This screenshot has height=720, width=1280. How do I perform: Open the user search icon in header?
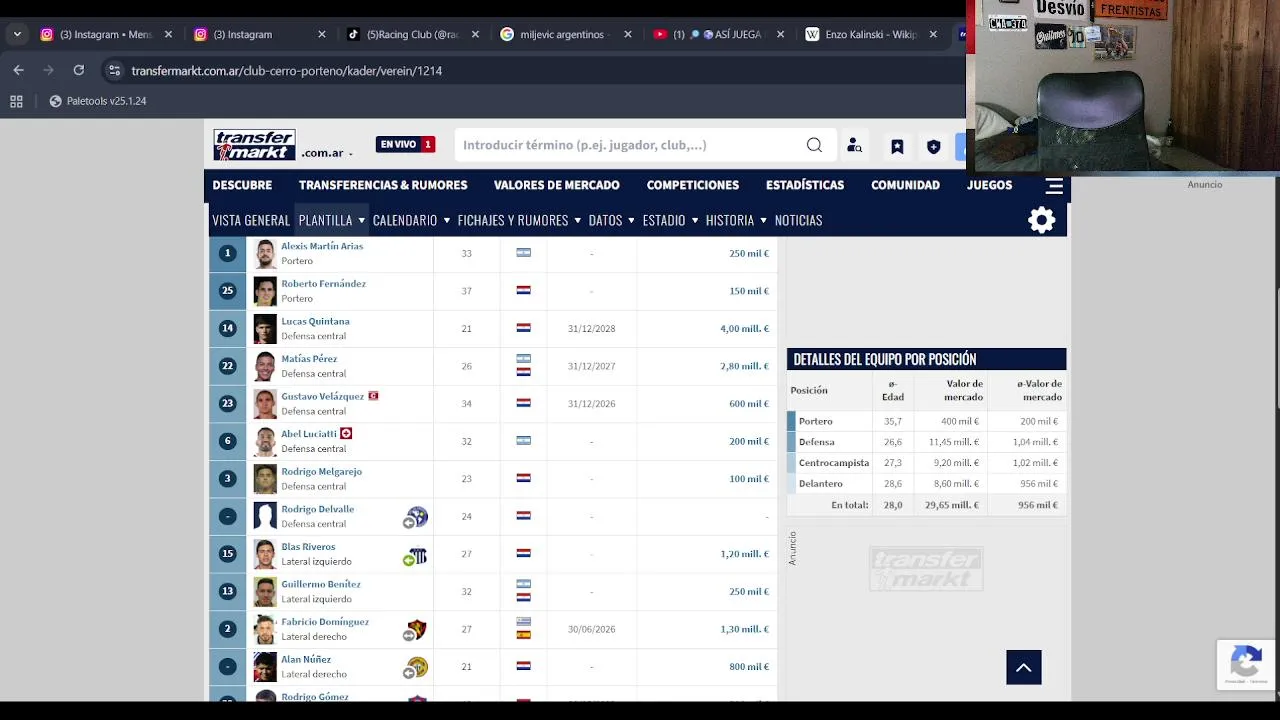[854, 146]
